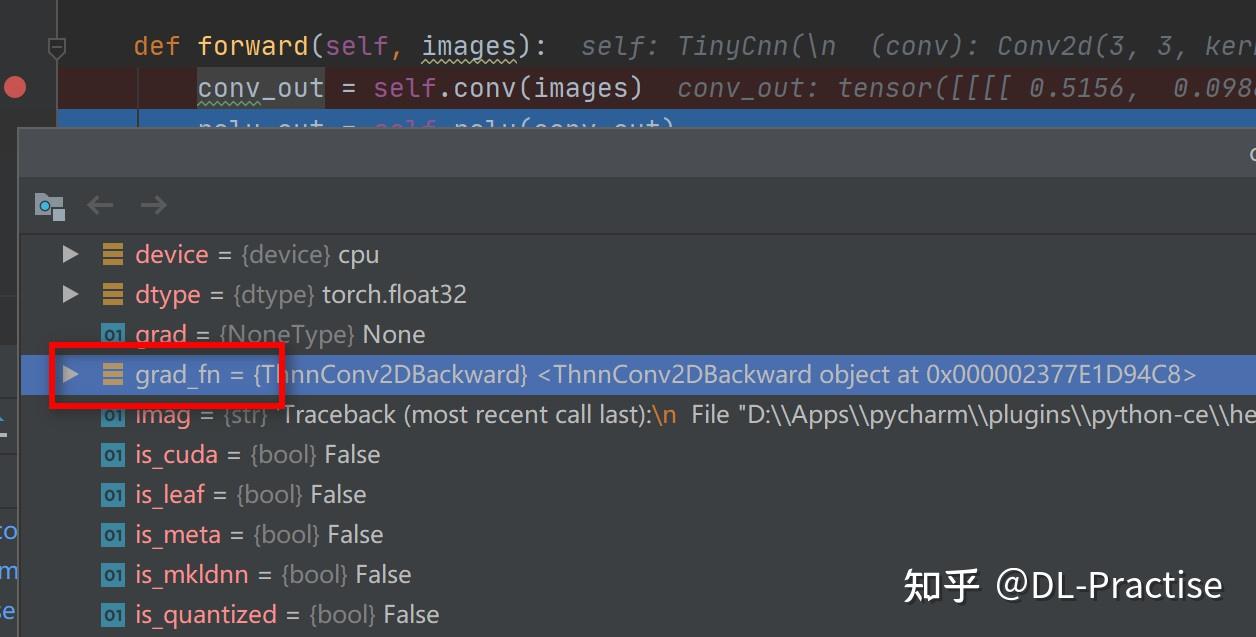Click the object icon beside the device variable
This screenshot has width=1256, height=637.
(111, 254)
